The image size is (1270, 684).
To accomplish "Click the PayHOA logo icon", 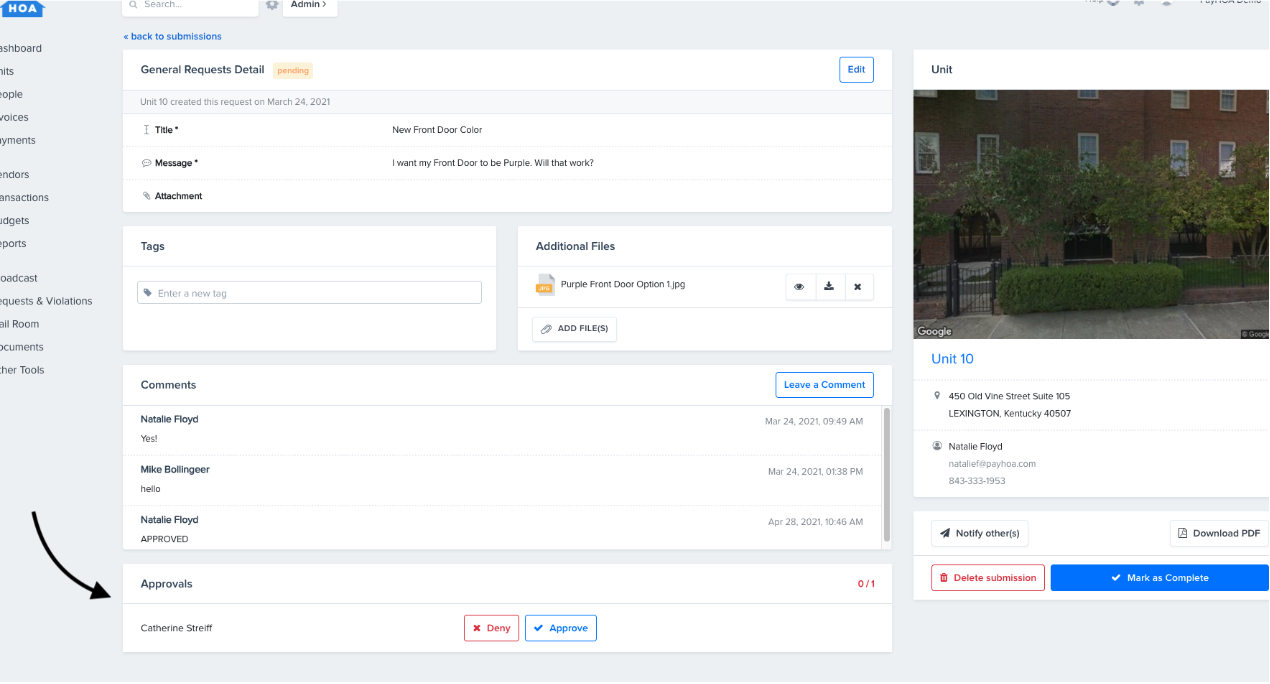I will [x=22, y=8].
